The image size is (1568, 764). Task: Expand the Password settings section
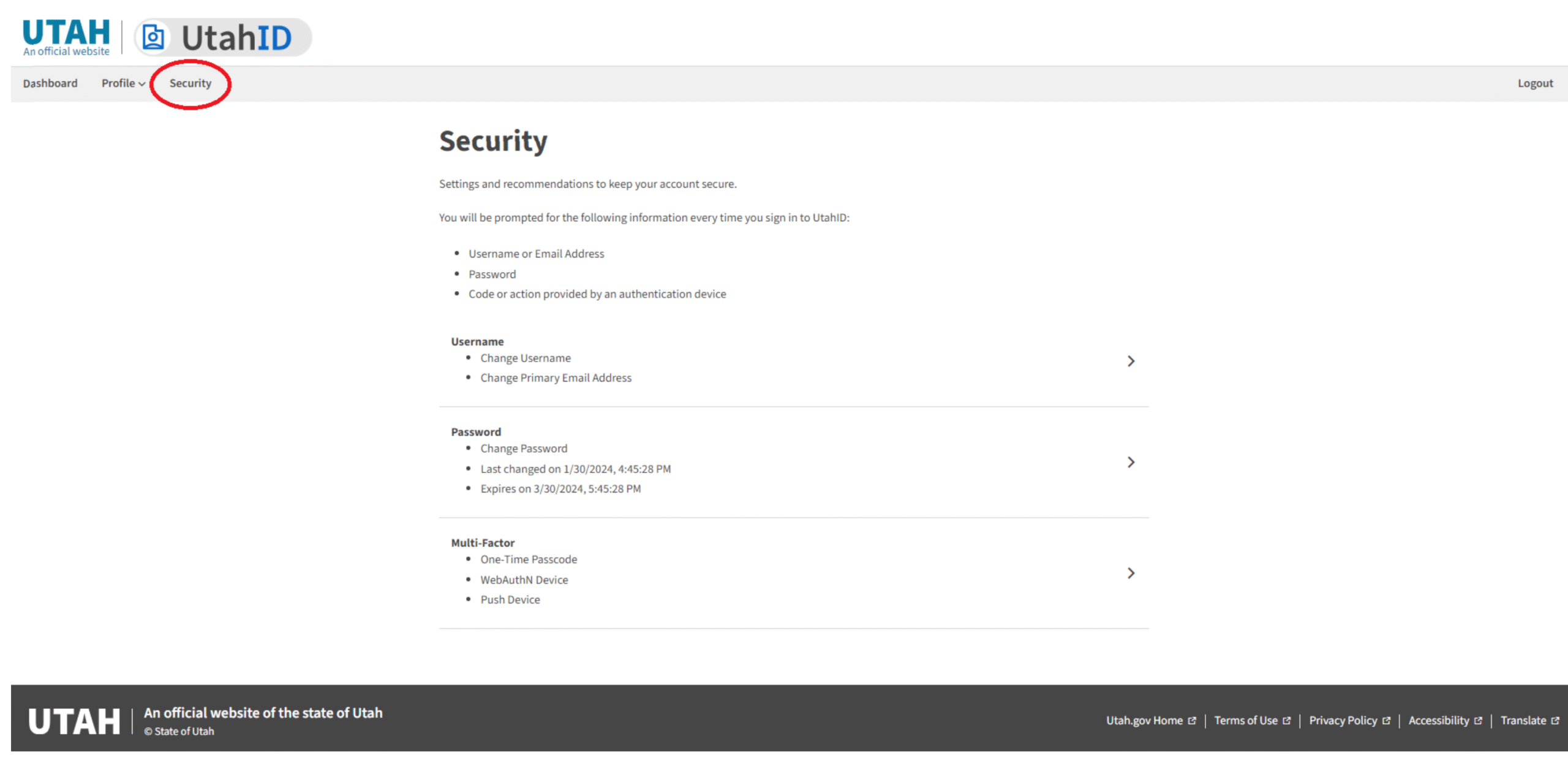pos(1131,463)
